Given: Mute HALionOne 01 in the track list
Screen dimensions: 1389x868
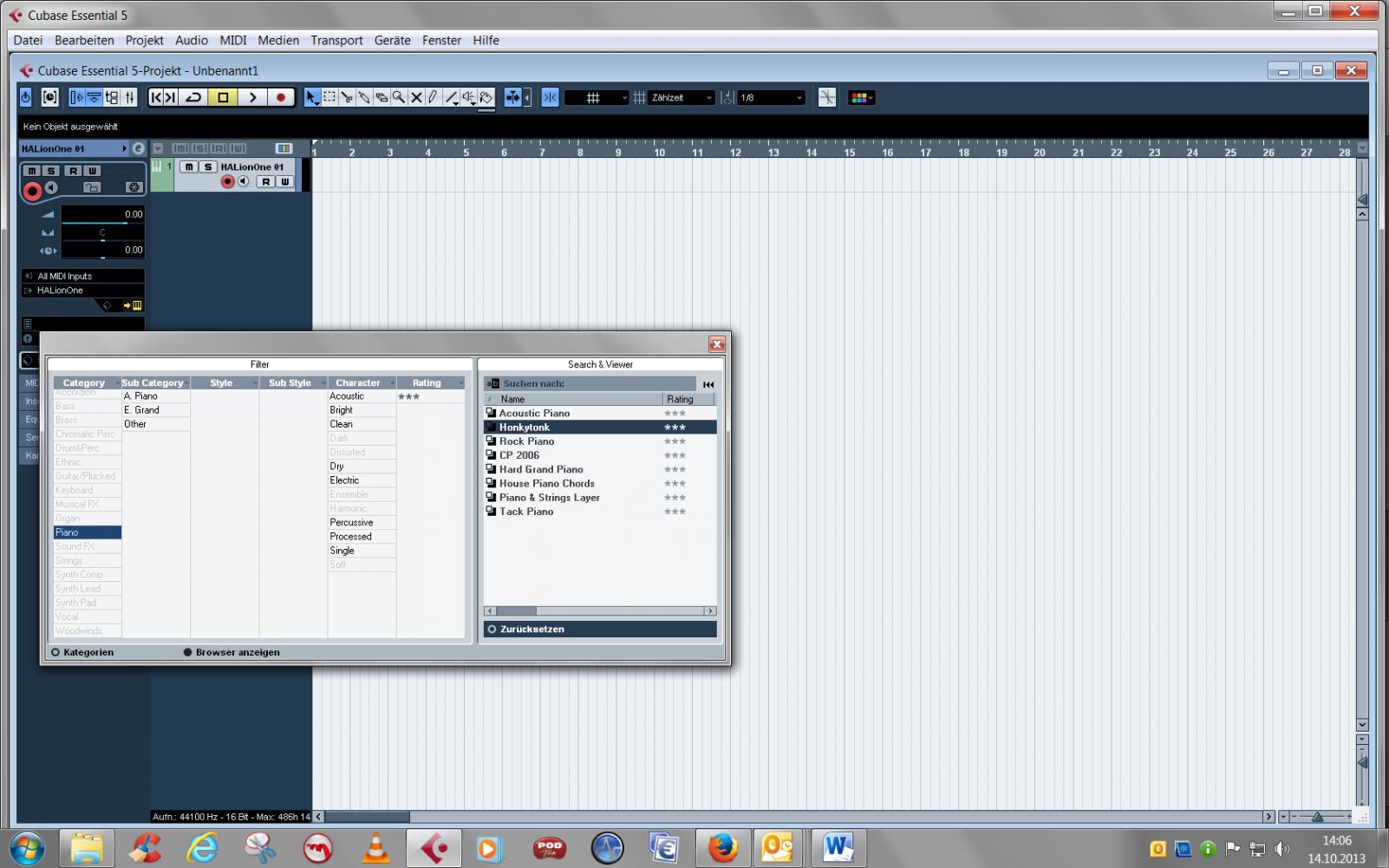Looking at the screenshot, I should tap(189, 166).
